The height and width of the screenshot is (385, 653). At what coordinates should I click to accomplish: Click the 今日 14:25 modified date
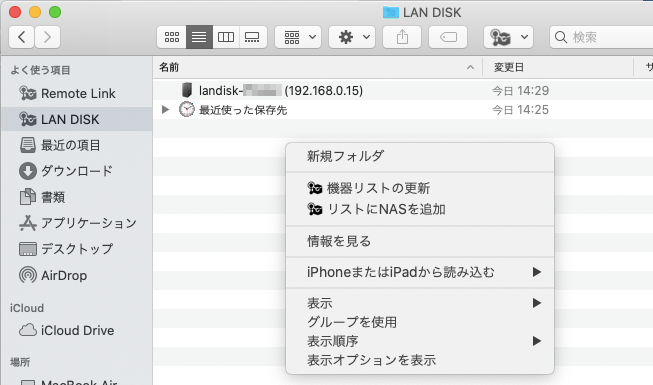click(520, 110)
